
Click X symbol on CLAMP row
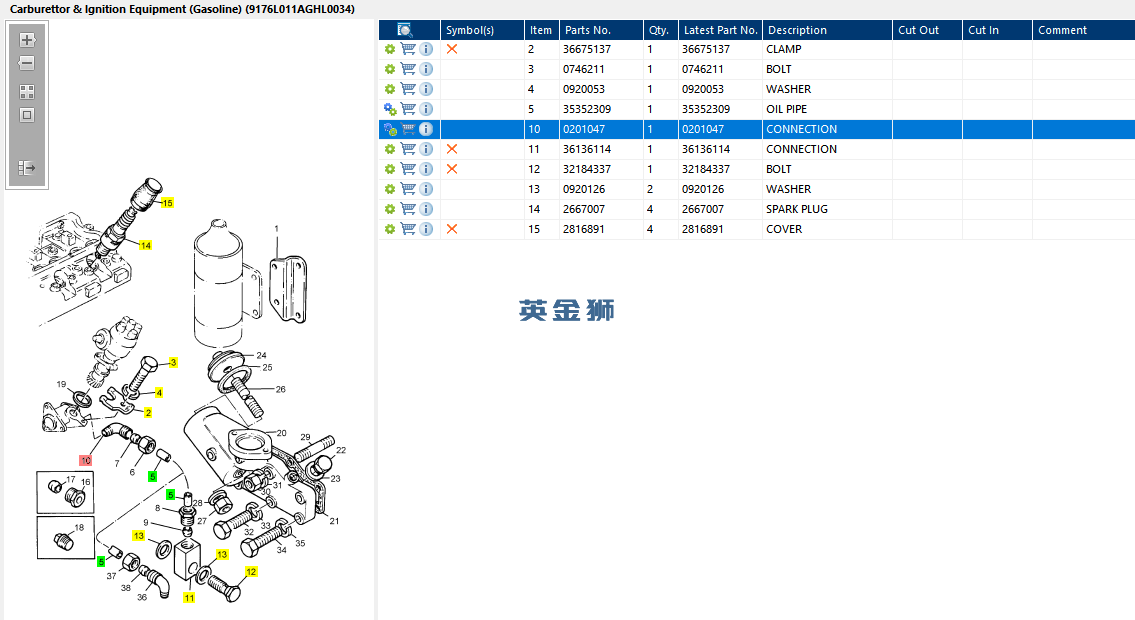[452, 49]
